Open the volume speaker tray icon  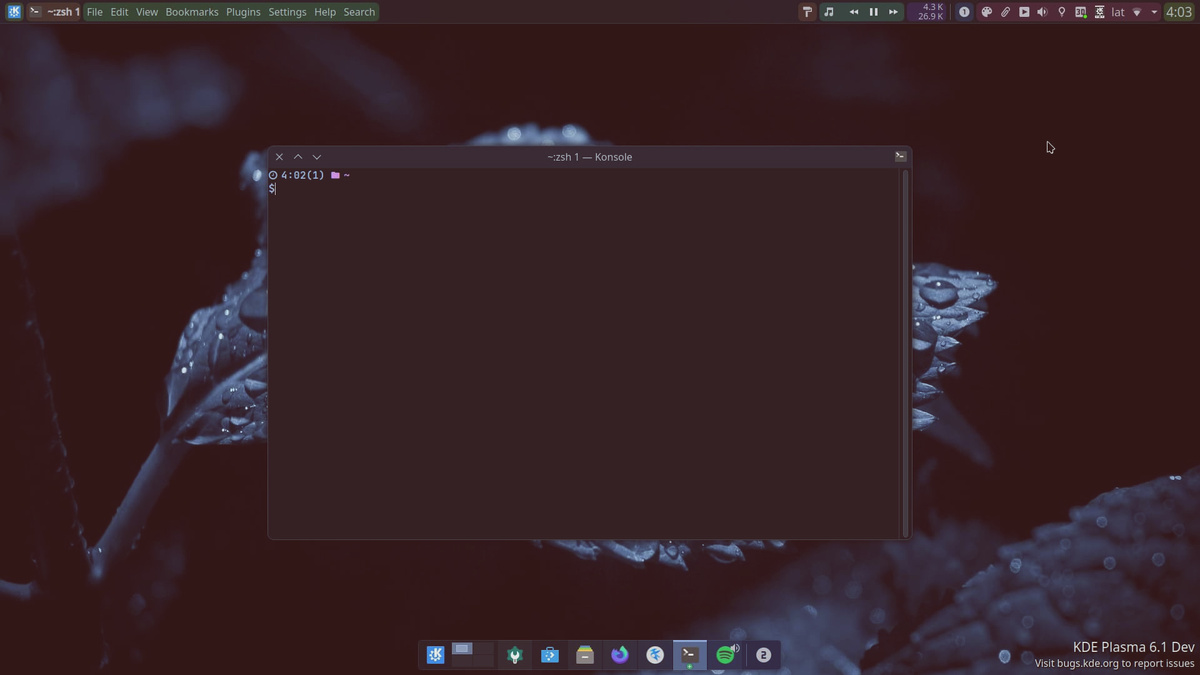1042,12
